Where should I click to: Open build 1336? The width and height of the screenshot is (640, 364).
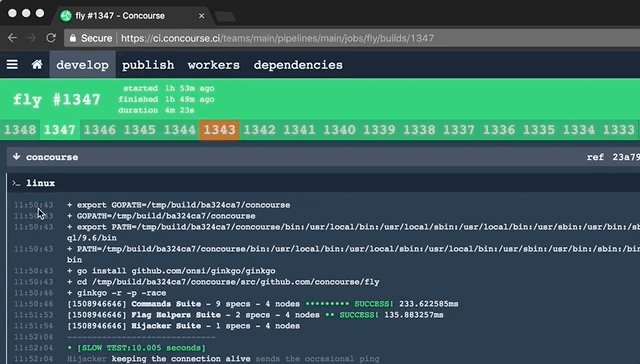tap(499, 130)
